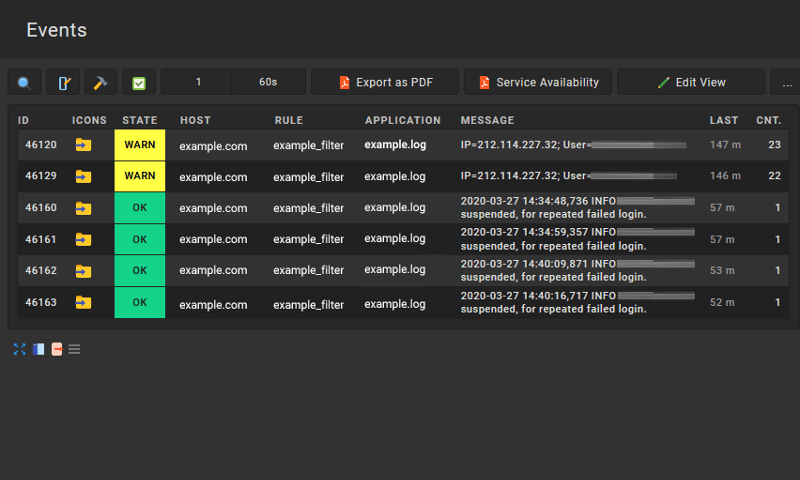Viewport: 800px width, 480px height.
Task: Click the yellow WARN state of event 46129
Action: (x=140, y=176)
